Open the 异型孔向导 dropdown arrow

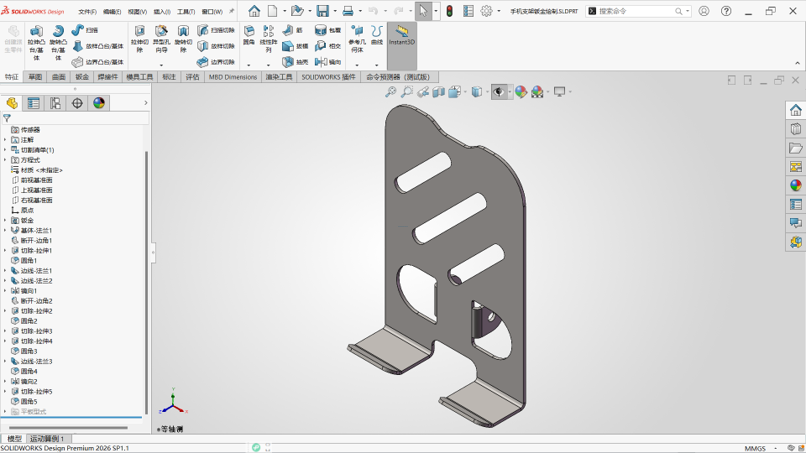point(161,65)
